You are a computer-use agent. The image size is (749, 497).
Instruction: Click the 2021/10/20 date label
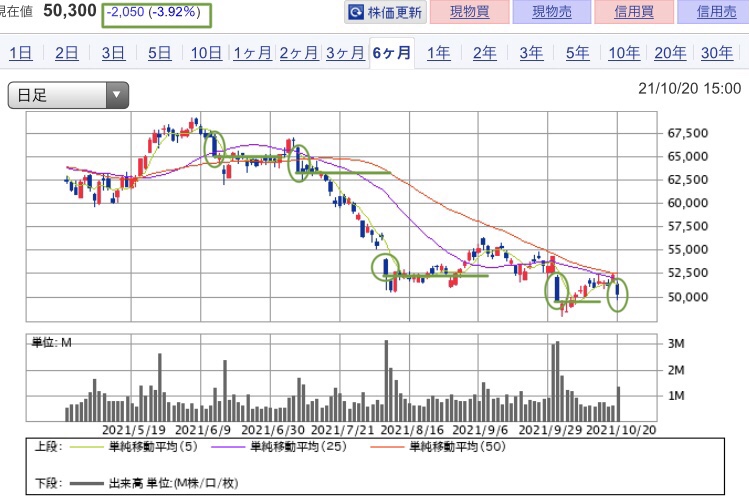(621, 430)
